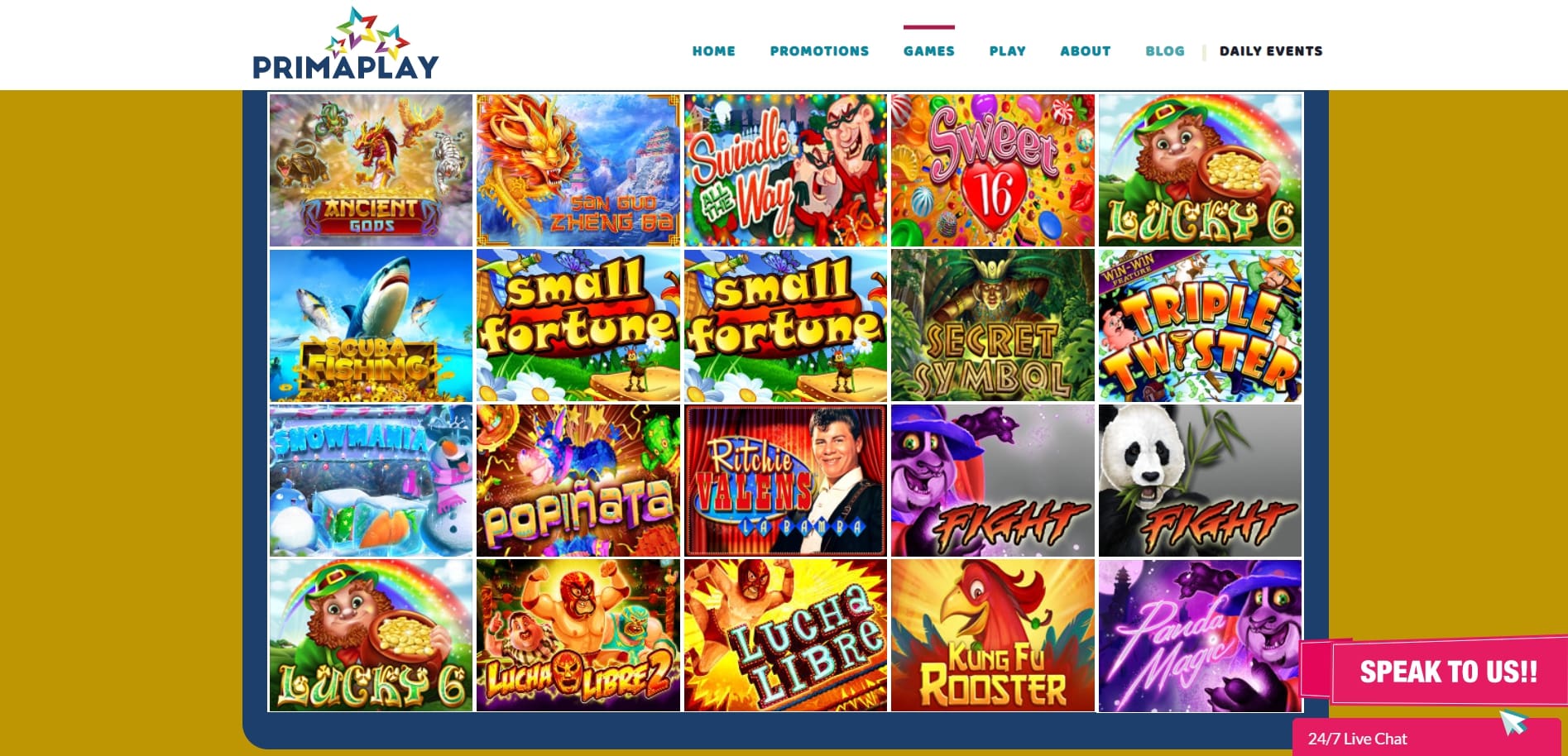This screenshot has height=756, width=1568.
Task: Open the Blog link
Action: 1164,51
